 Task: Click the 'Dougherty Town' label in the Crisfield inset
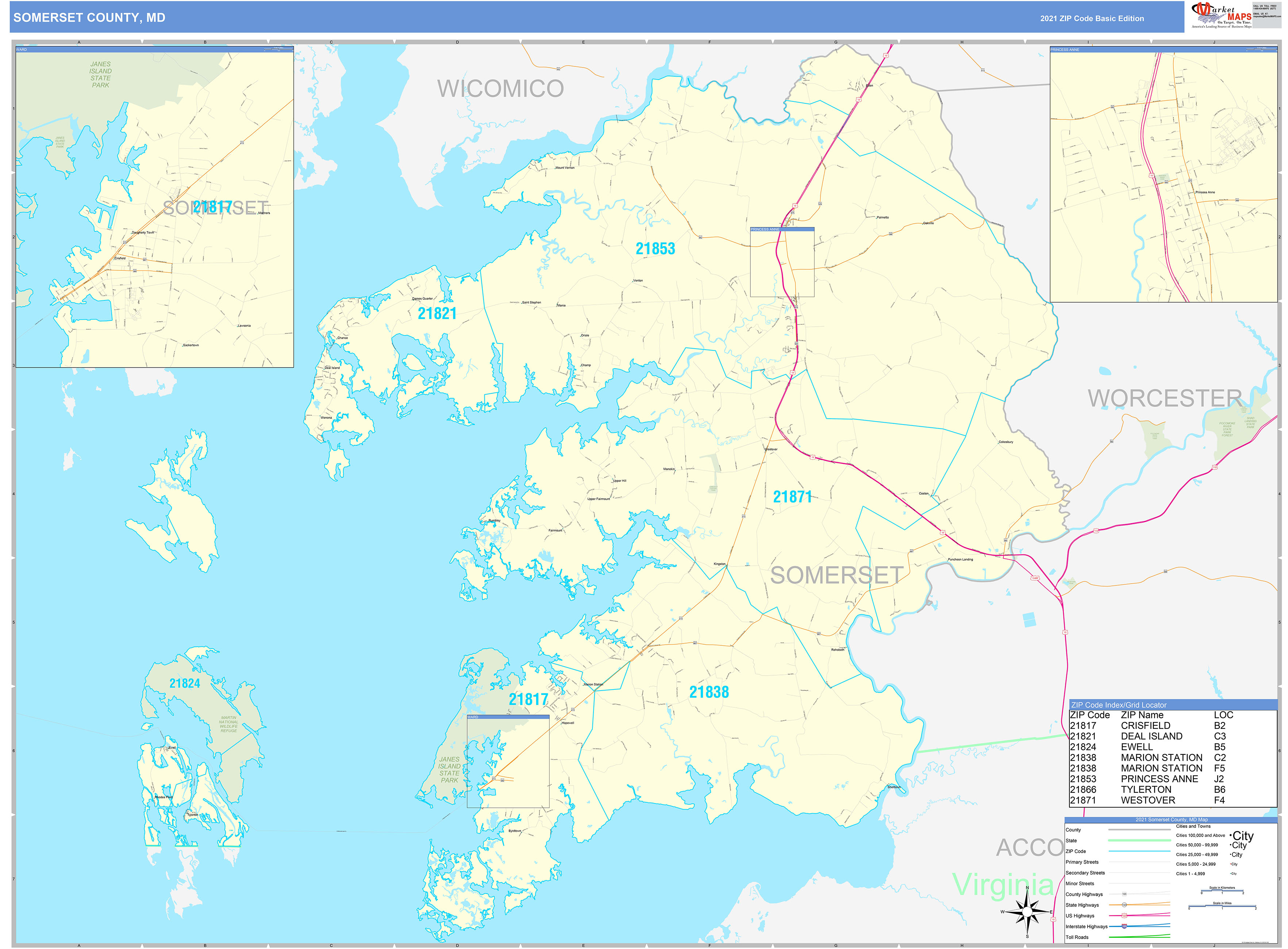pos(142,233)
